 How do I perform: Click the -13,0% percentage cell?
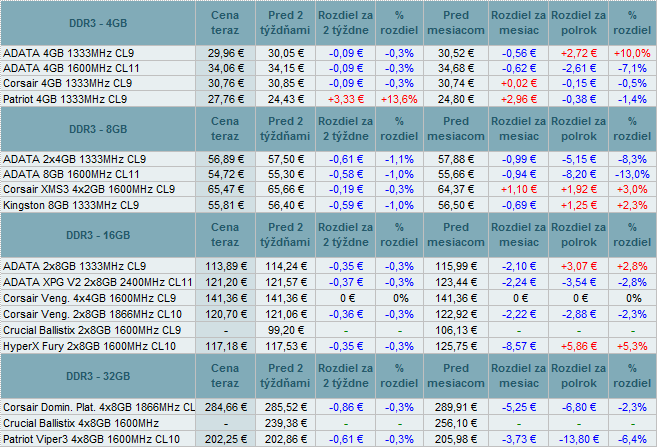tap(632, 174)
